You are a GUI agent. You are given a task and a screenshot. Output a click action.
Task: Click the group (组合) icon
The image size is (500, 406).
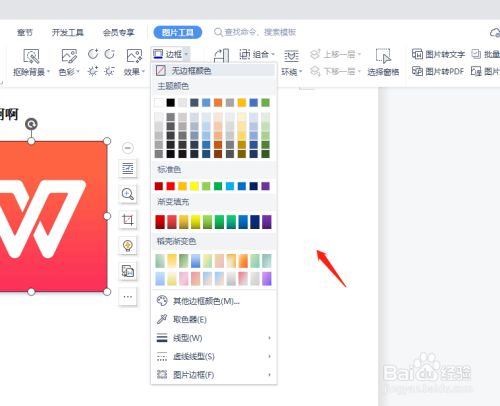coord(245,54)
